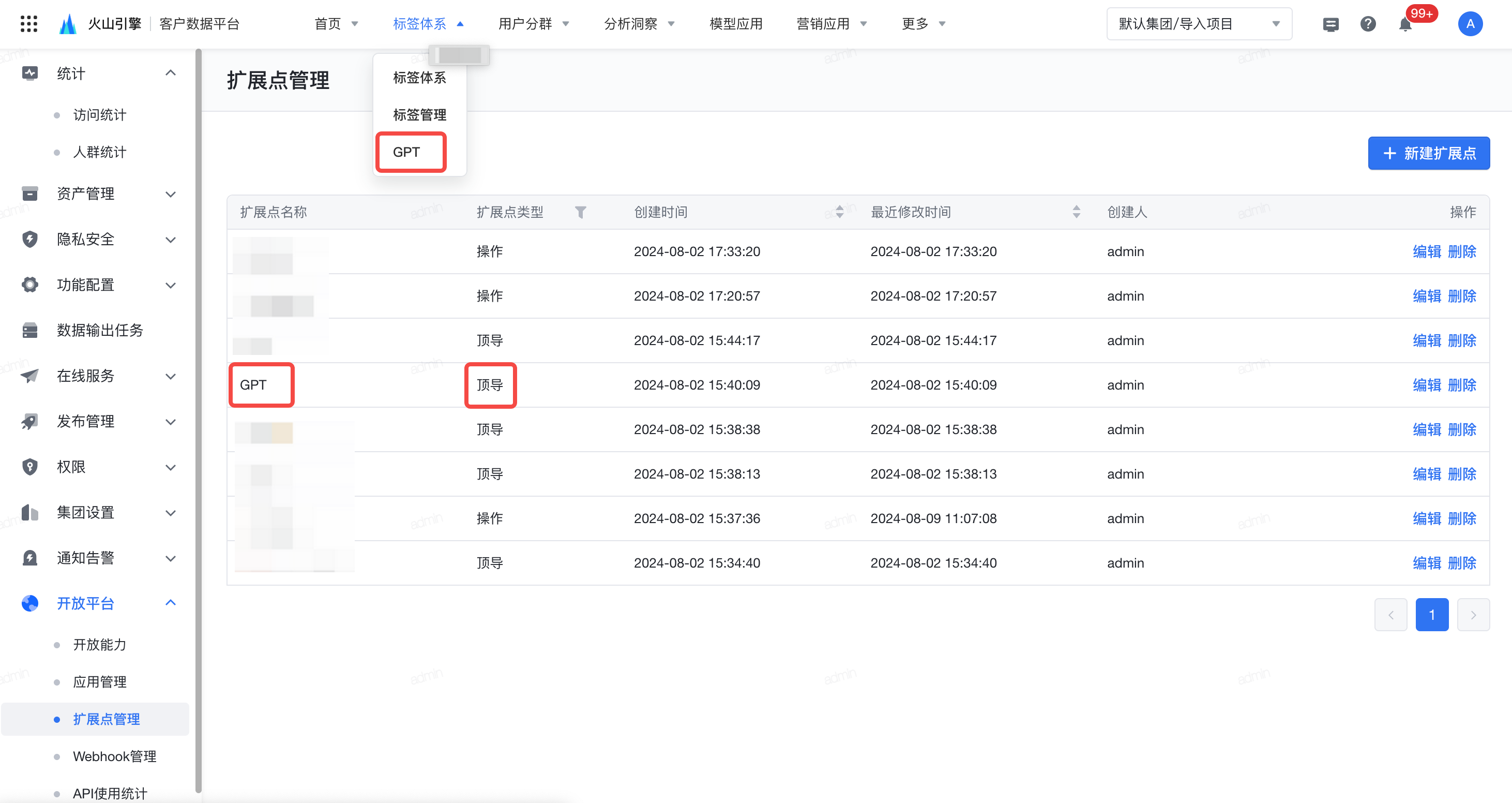Viewport: 1512px width, 803px height.
Task: Click the 创建人 column header
Action: tap(1127, 212)
